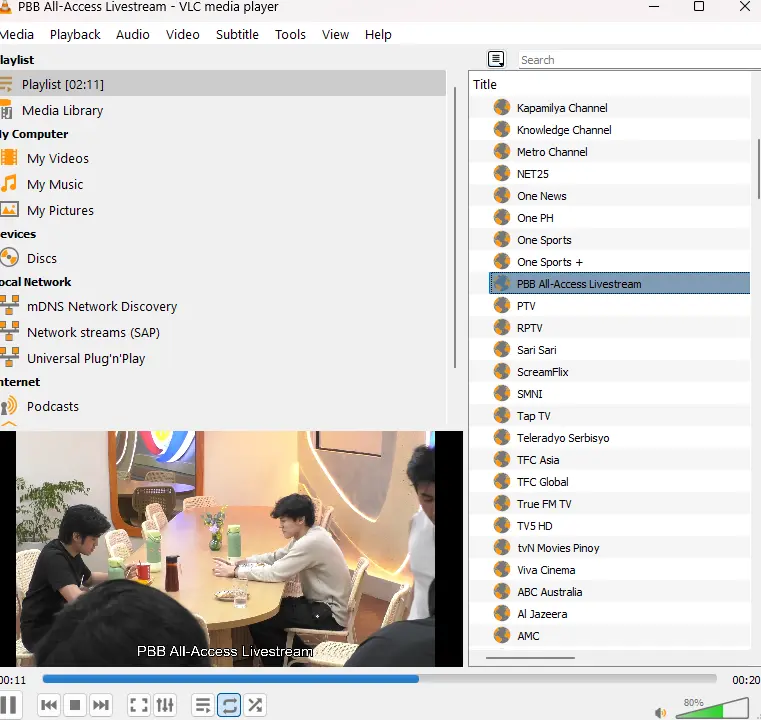The image size is (761, 720).
Task: Seek within the playback progress bar
Action: click(x=380, y=679)
